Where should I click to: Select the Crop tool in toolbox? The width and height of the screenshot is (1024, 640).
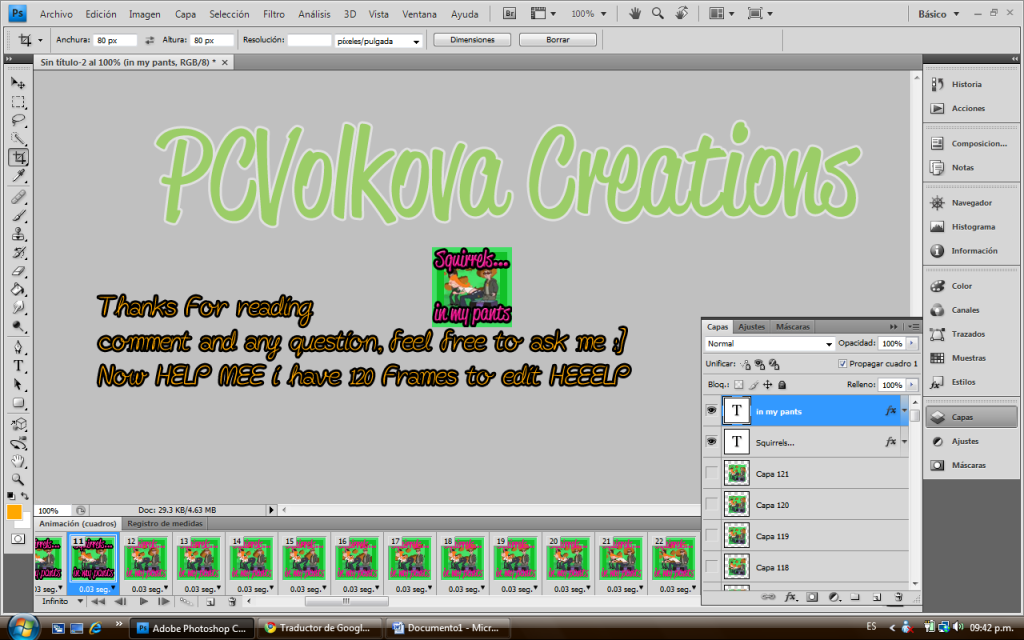point(18,157)
